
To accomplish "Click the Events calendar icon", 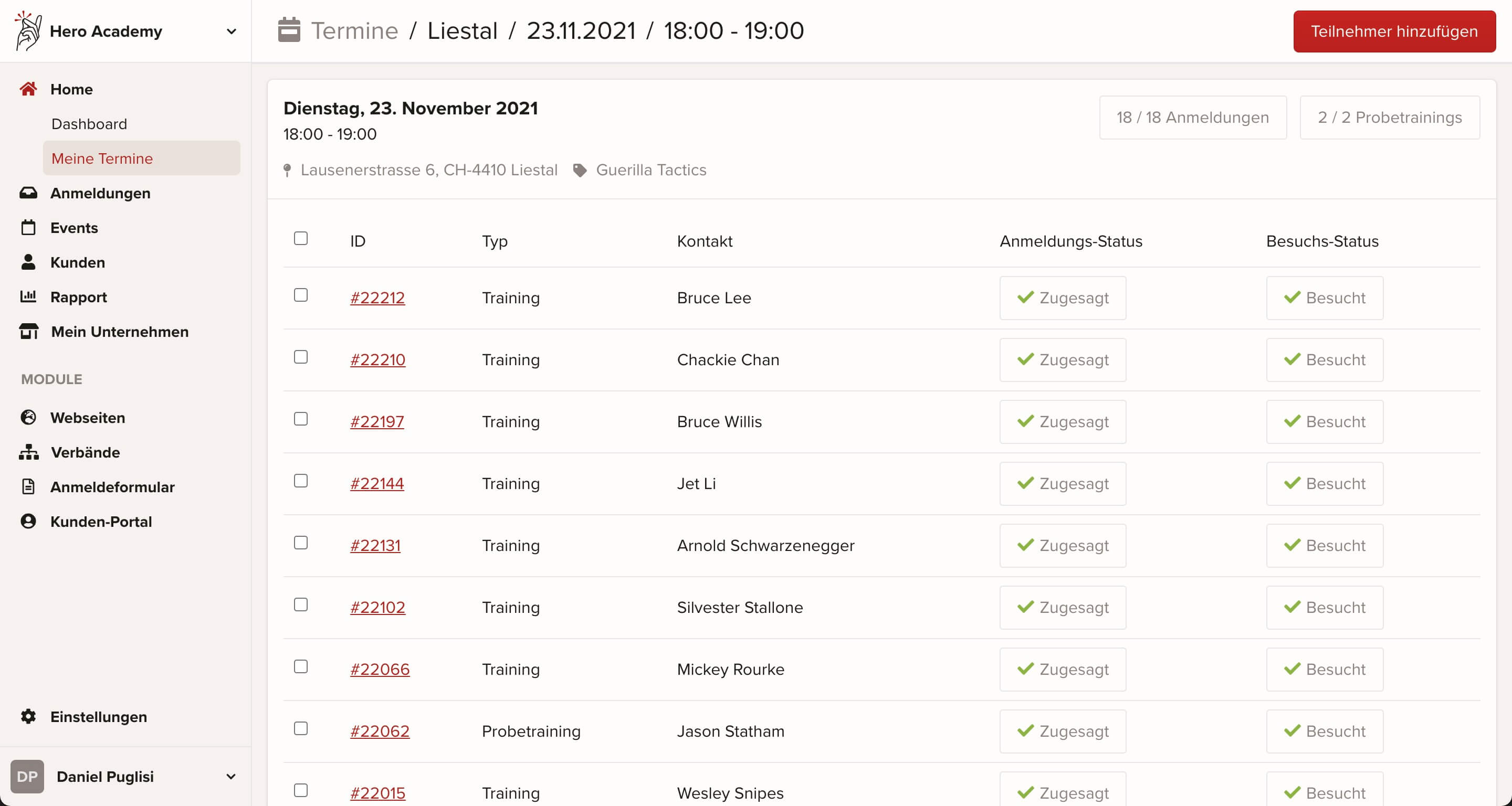I will [28, 228].
